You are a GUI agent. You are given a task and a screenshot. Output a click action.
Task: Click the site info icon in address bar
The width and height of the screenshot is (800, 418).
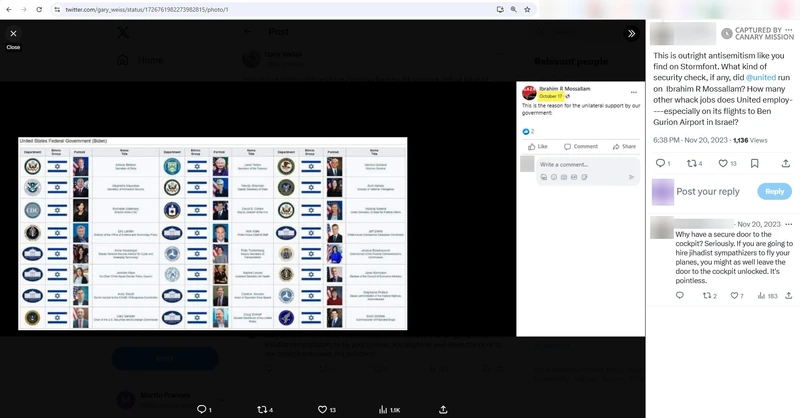pyautogui.click(x=57, y=9)
